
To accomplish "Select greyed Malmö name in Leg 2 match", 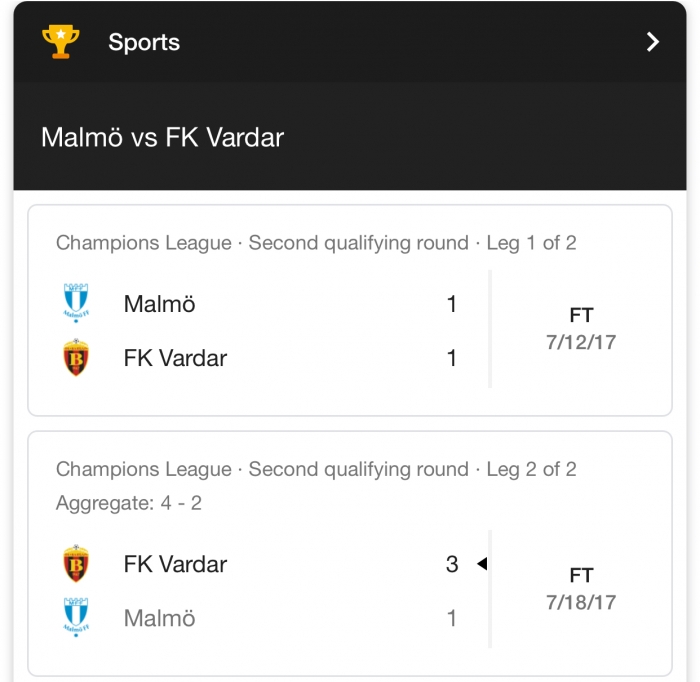I will 159,618.
